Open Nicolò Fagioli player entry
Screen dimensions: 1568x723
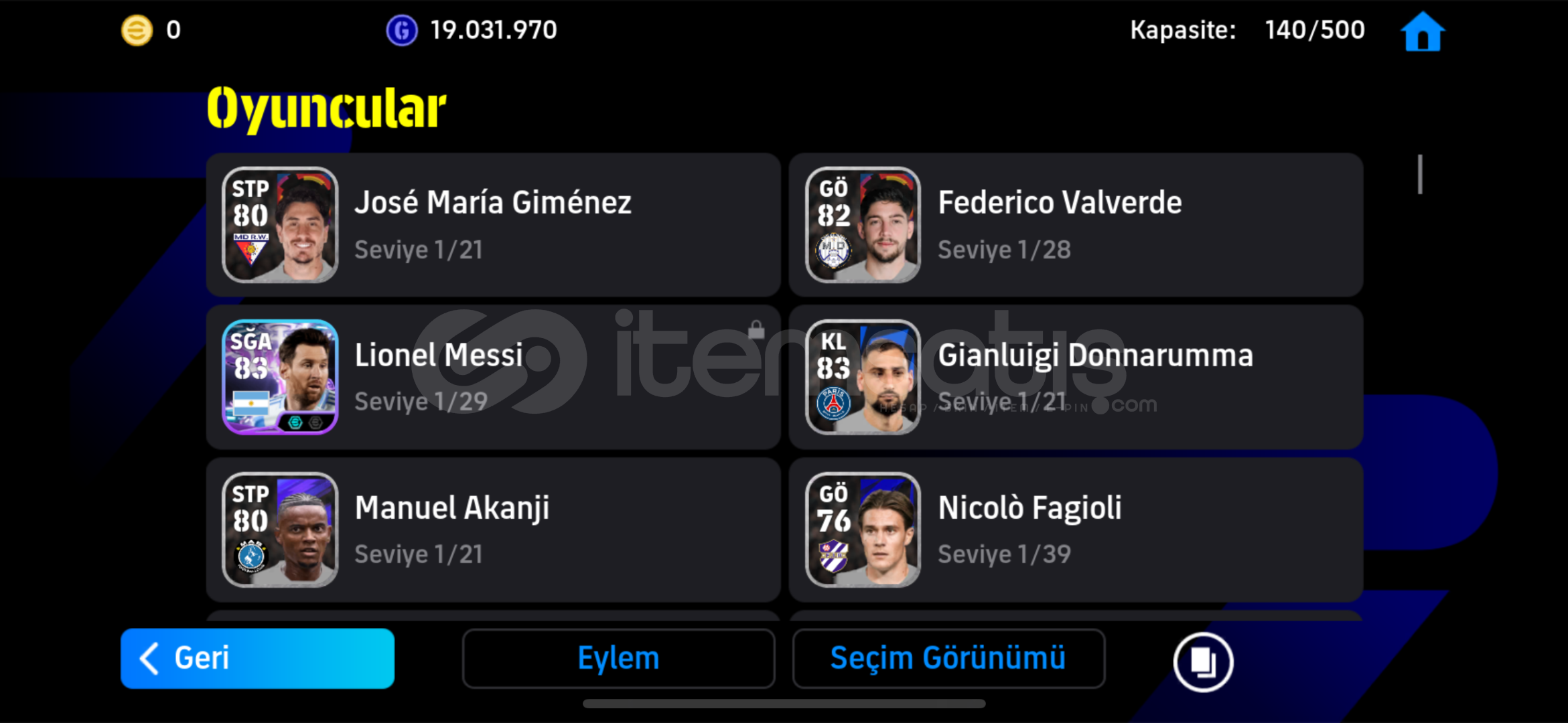click(x=1076, y=530)
